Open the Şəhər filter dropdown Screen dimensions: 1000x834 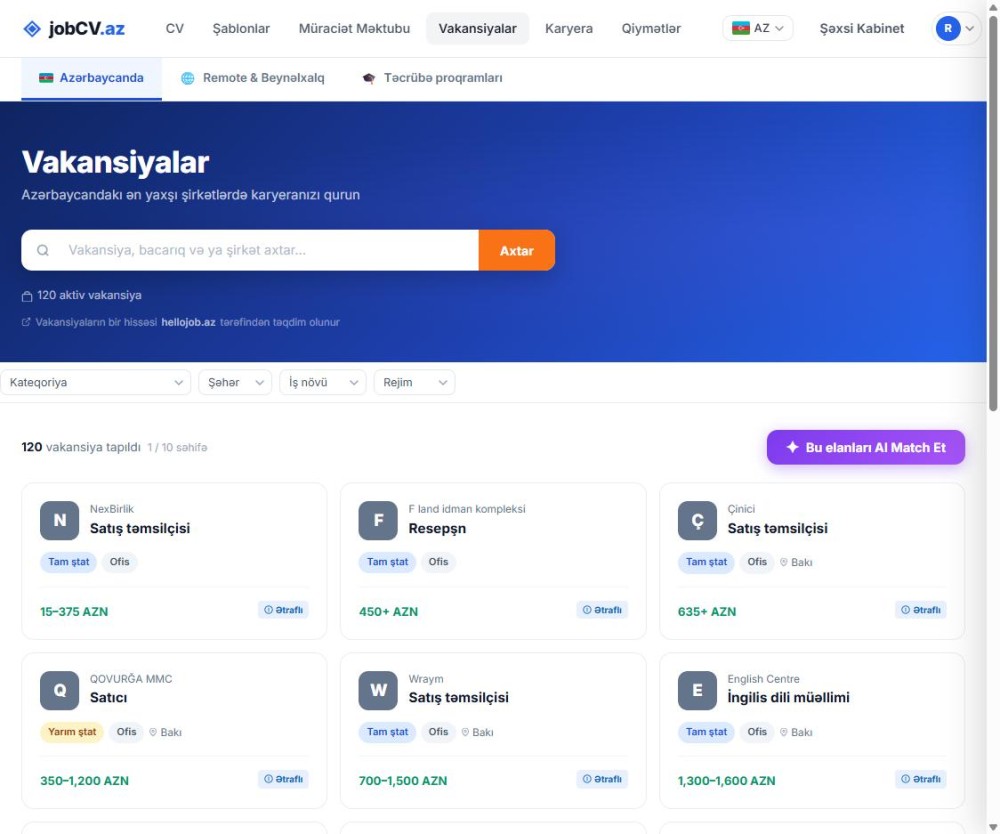point(235,383)
